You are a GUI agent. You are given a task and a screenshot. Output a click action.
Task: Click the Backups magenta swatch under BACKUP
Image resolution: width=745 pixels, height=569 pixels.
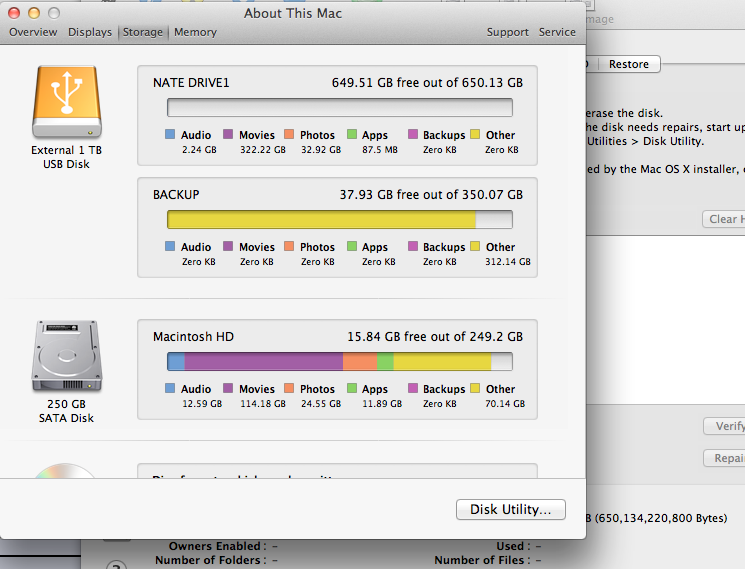[413, 246]
